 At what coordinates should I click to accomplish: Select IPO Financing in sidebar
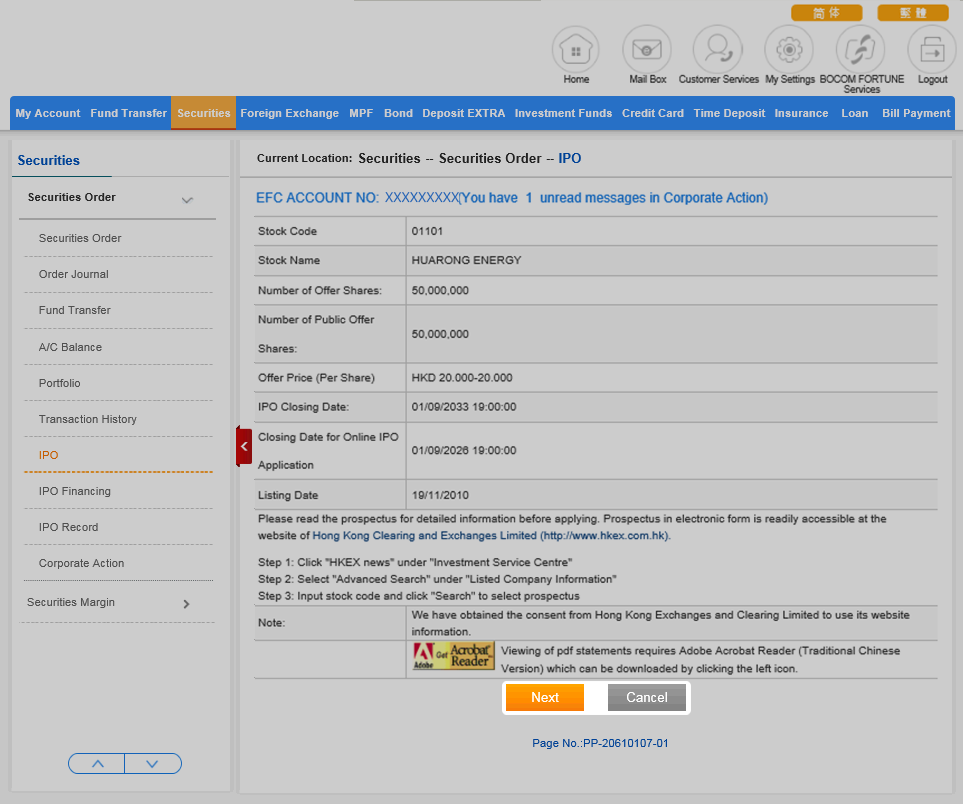click(75, 491)
